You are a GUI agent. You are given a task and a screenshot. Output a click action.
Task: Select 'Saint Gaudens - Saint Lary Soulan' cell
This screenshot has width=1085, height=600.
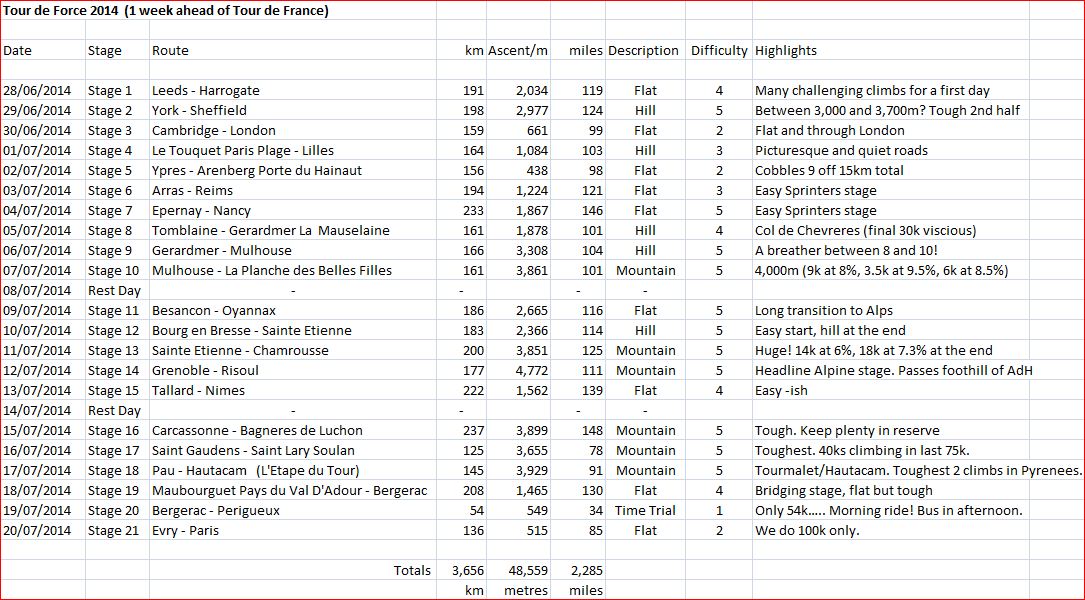pos(253,451)
